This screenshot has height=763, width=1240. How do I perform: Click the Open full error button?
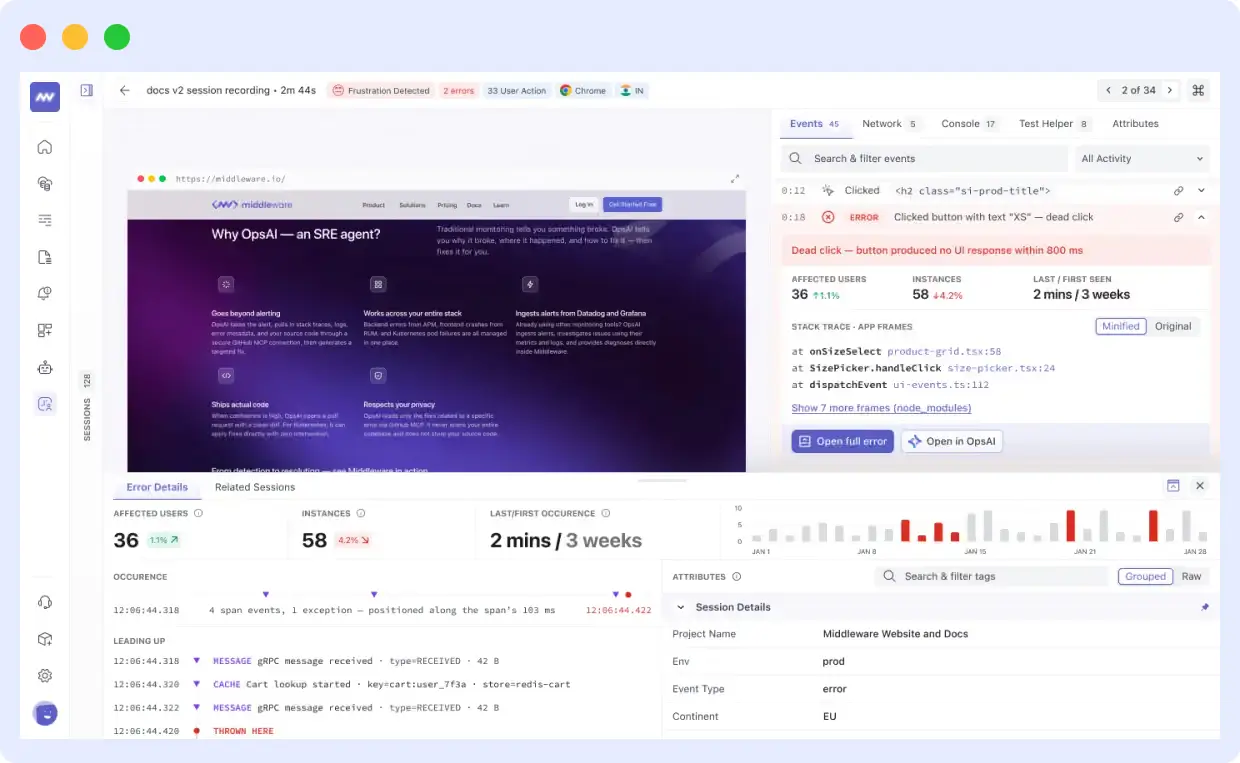(x=842, y=441)
